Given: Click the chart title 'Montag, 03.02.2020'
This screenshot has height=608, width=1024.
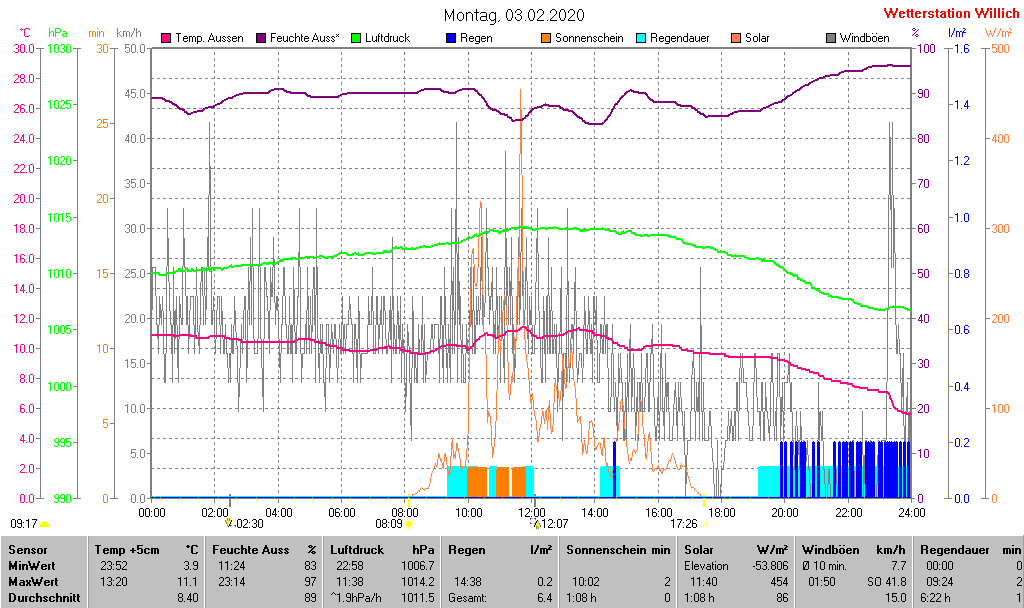Looking at the screenshot, I should point(513,15).
